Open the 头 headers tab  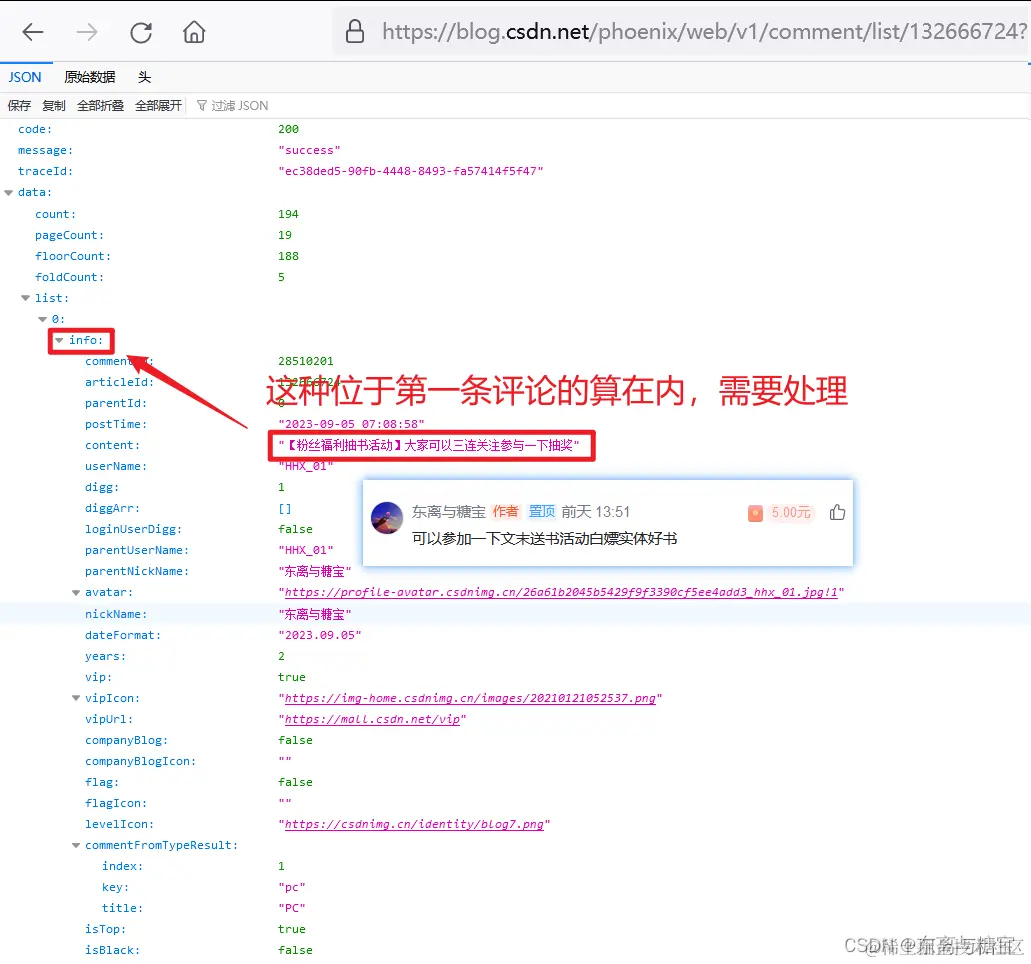pos(143,77)
